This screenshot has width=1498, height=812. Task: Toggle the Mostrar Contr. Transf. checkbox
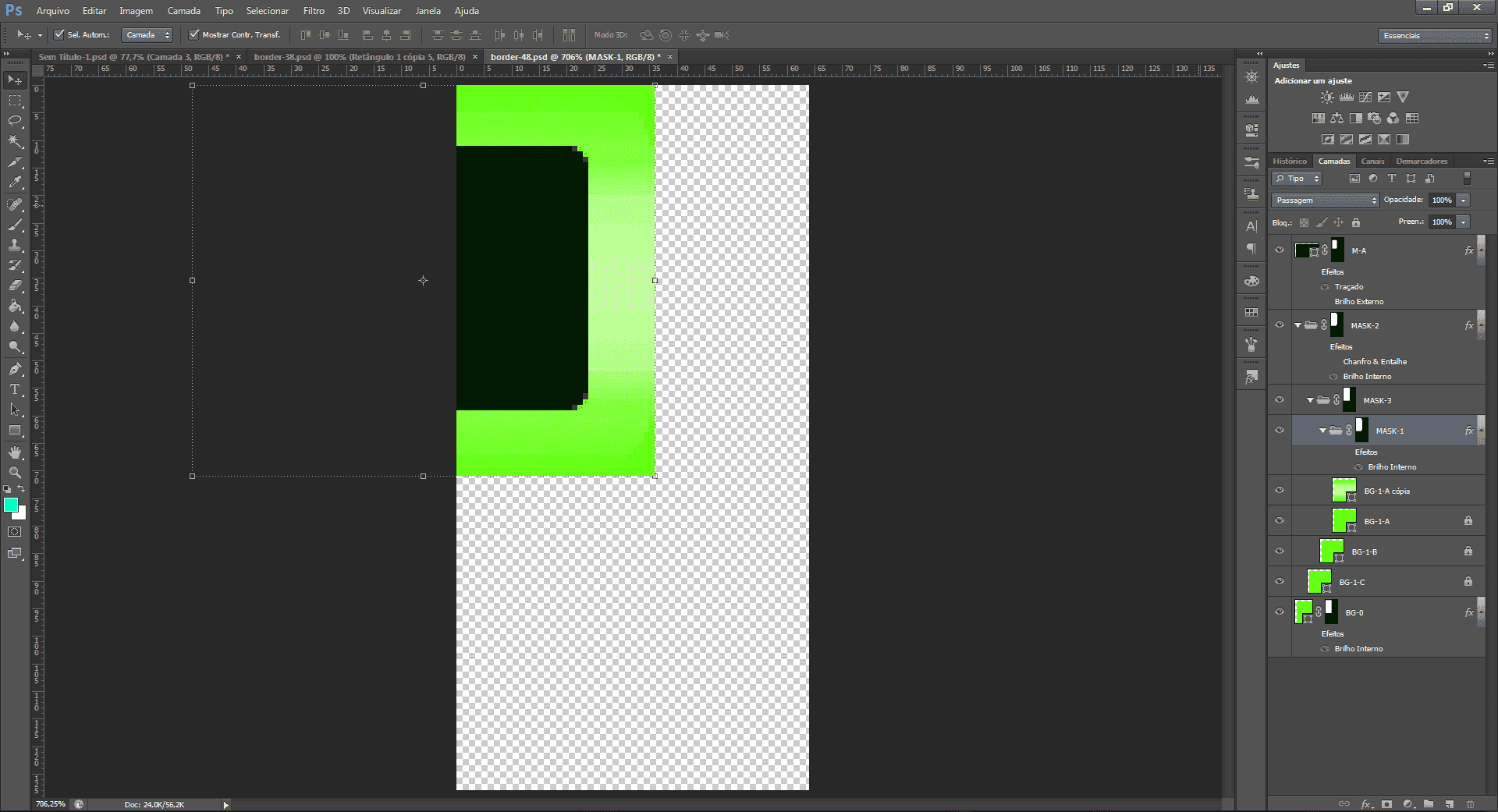(194, 34)
